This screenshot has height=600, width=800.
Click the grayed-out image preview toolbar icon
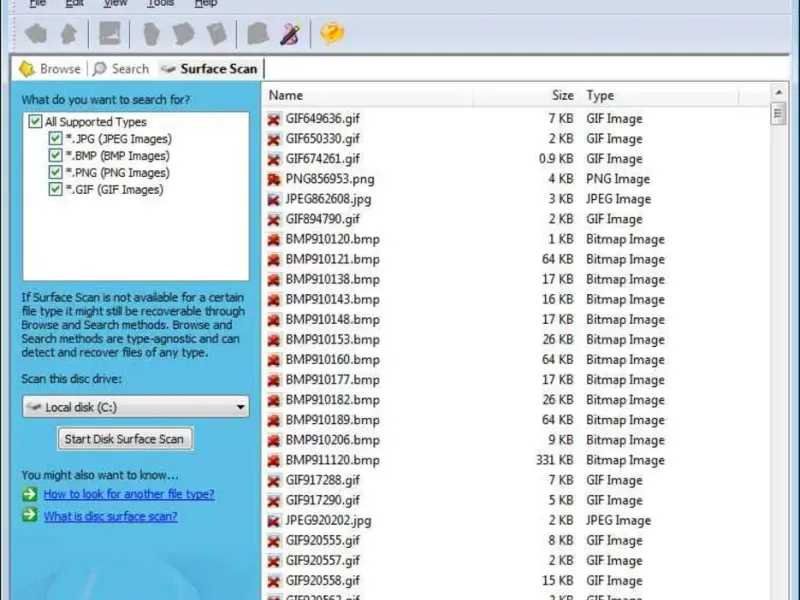click(x=110, y=34)
